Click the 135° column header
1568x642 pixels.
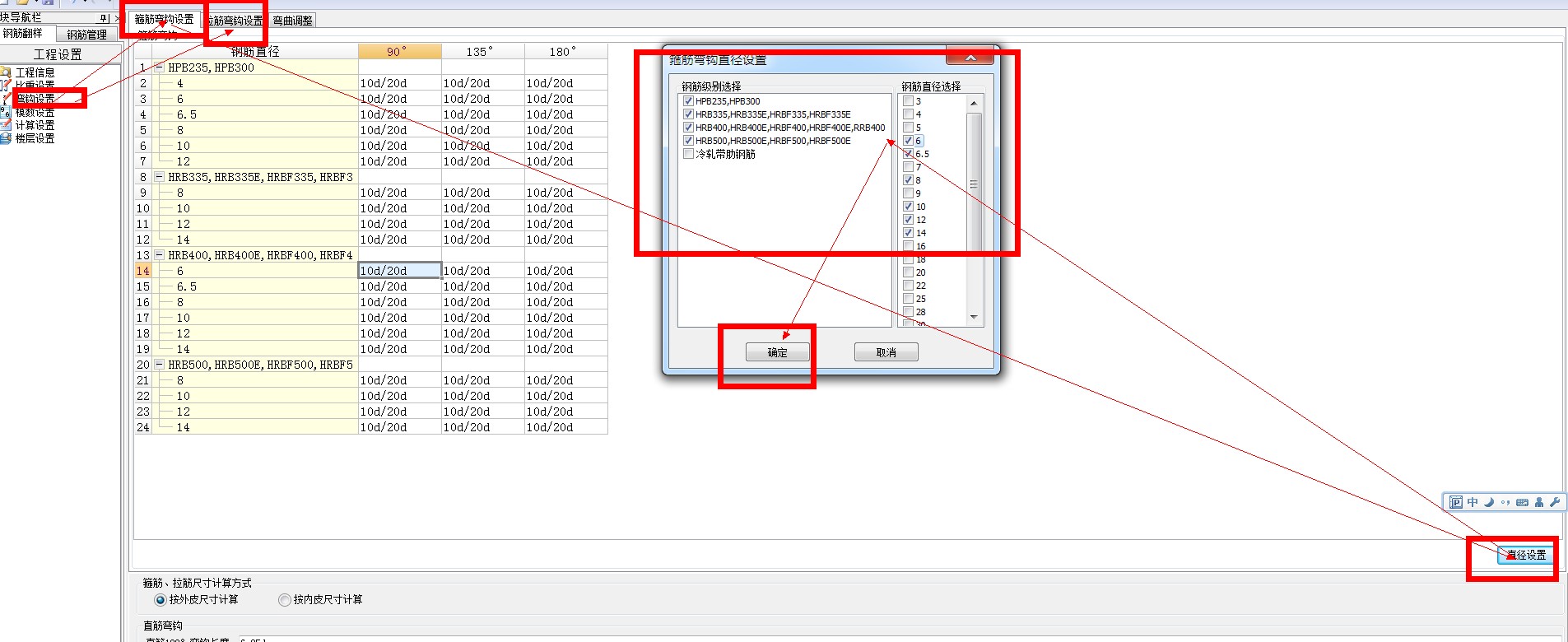pyautogui.click(x=483, y=51)
